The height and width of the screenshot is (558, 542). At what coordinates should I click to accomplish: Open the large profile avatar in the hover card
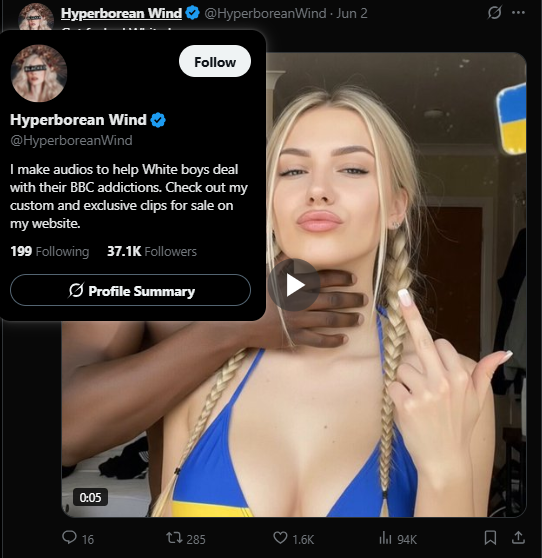pos(39,73)
